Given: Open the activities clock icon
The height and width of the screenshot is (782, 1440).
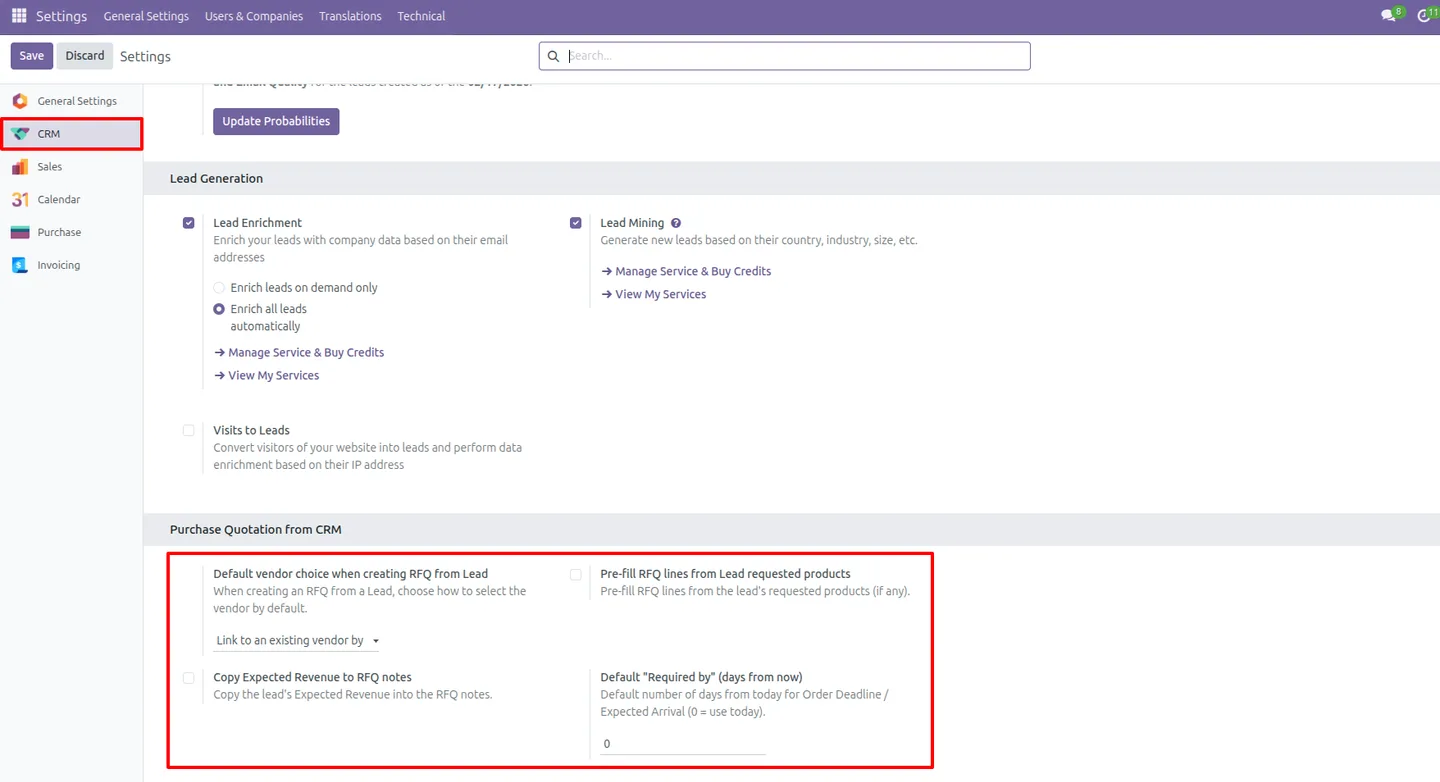Looking at the screenshot, I should 1425,16.
